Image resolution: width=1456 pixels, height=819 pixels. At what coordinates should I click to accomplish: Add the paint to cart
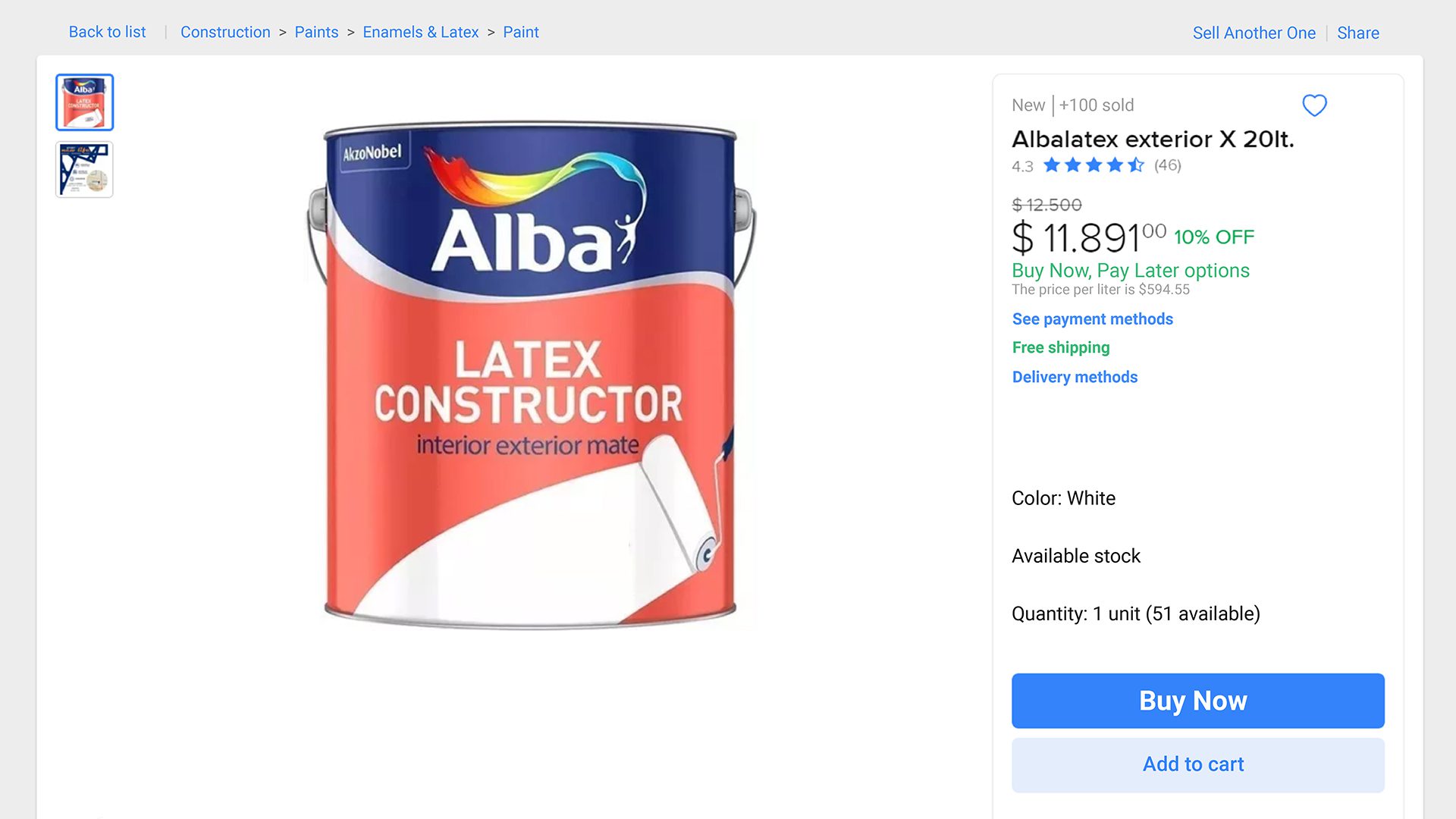(x=1197, y=764)
